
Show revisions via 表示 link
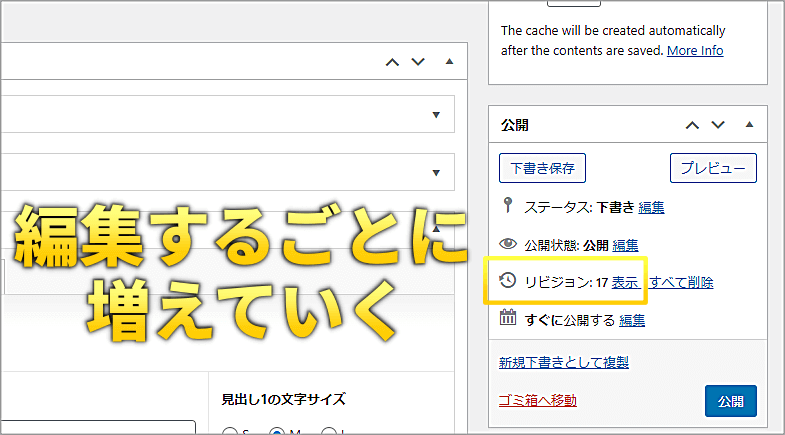[625, 282]
